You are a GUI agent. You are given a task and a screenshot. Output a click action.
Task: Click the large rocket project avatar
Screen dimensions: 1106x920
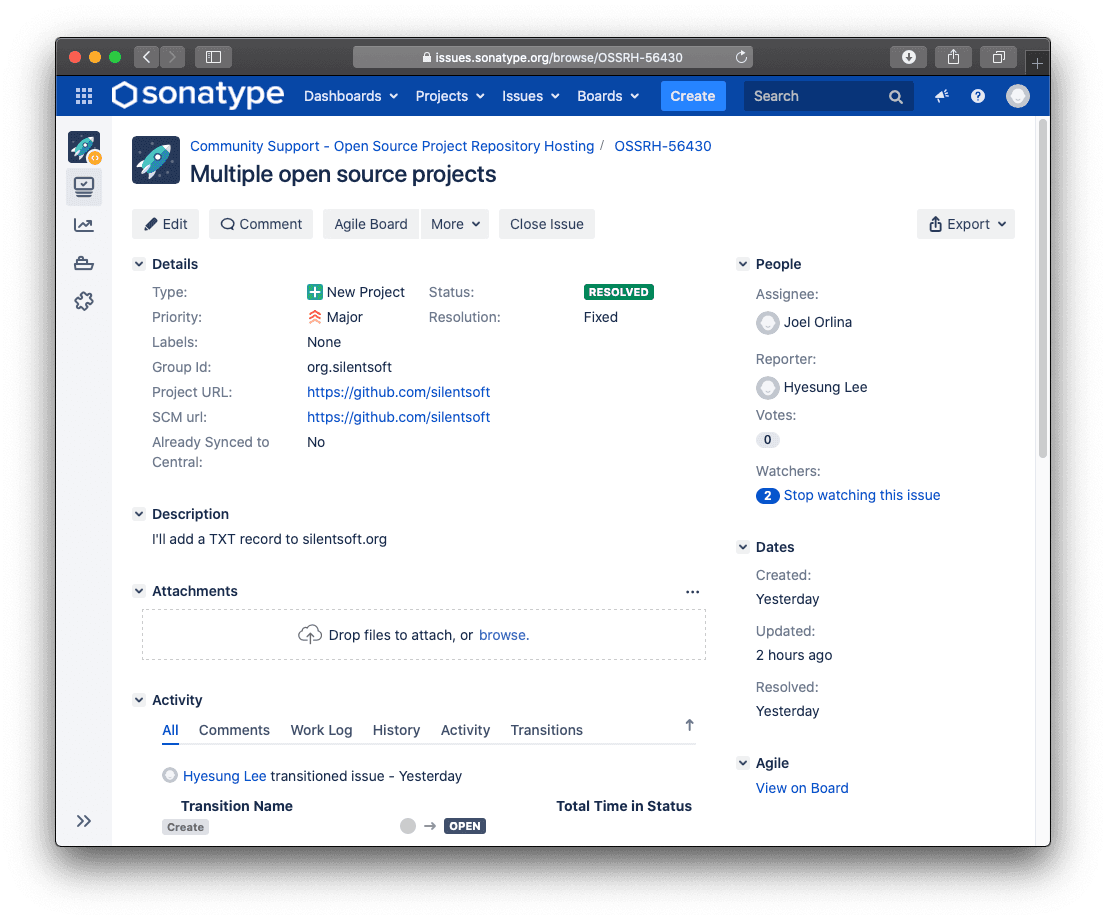(x=156, y=160)
